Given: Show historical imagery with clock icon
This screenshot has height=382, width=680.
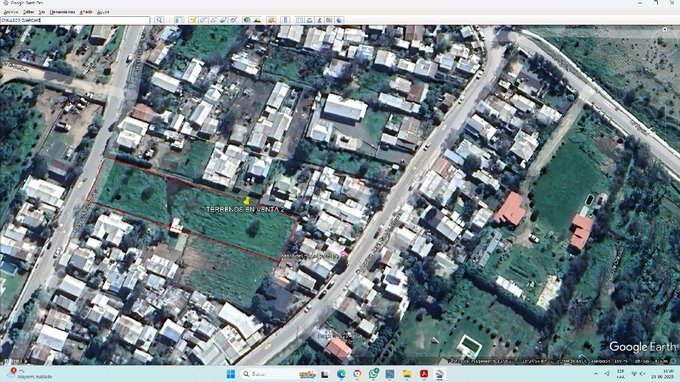Looking at the screenshot, I should point(247,20).
